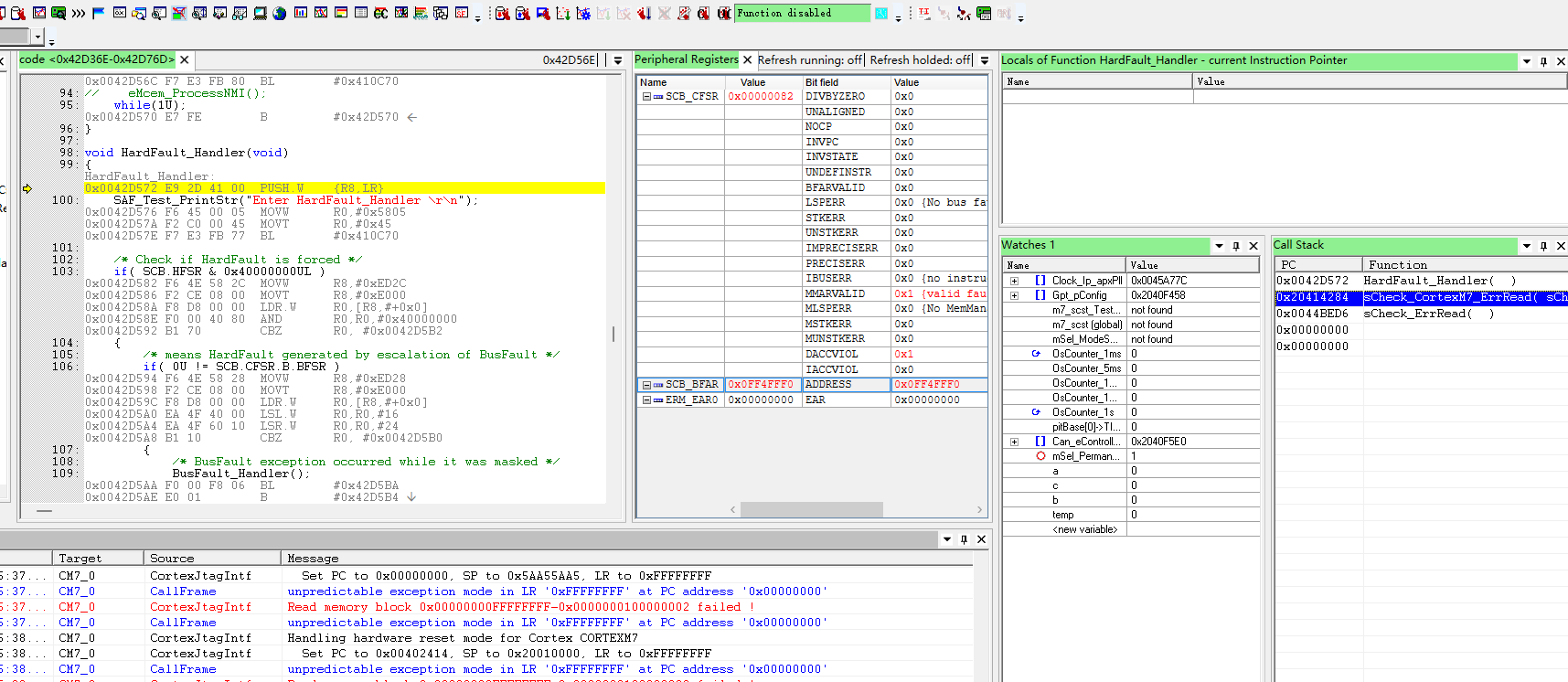Click the red 'SE' window toolbar icon

(x=461, y=13)
